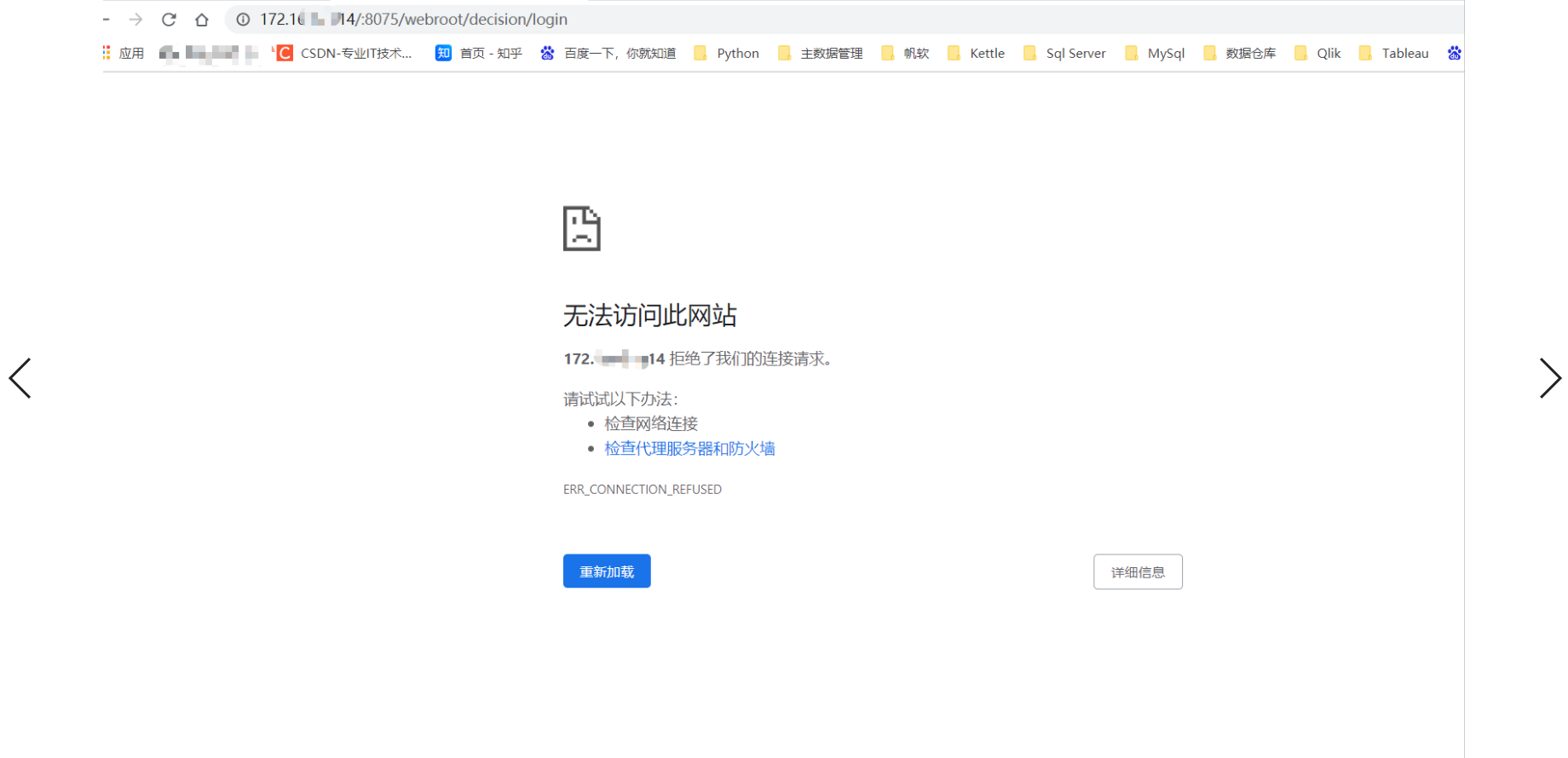This screenshot has width=1568, height=758.
Task: Click the address bar URL field
Action: click(844, 19)
